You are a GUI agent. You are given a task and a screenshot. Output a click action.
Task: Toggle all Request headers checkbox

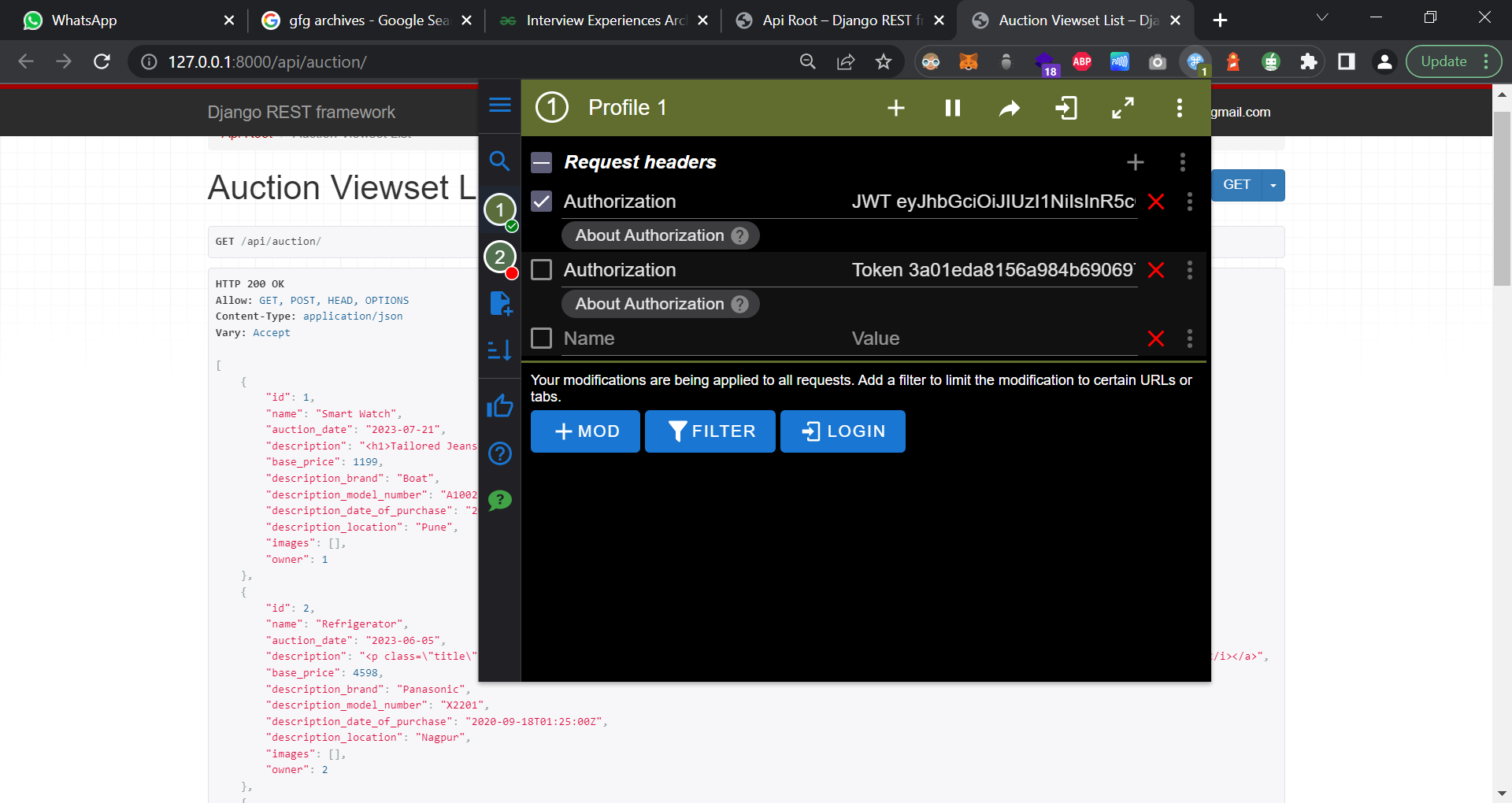tap(542, 162)
